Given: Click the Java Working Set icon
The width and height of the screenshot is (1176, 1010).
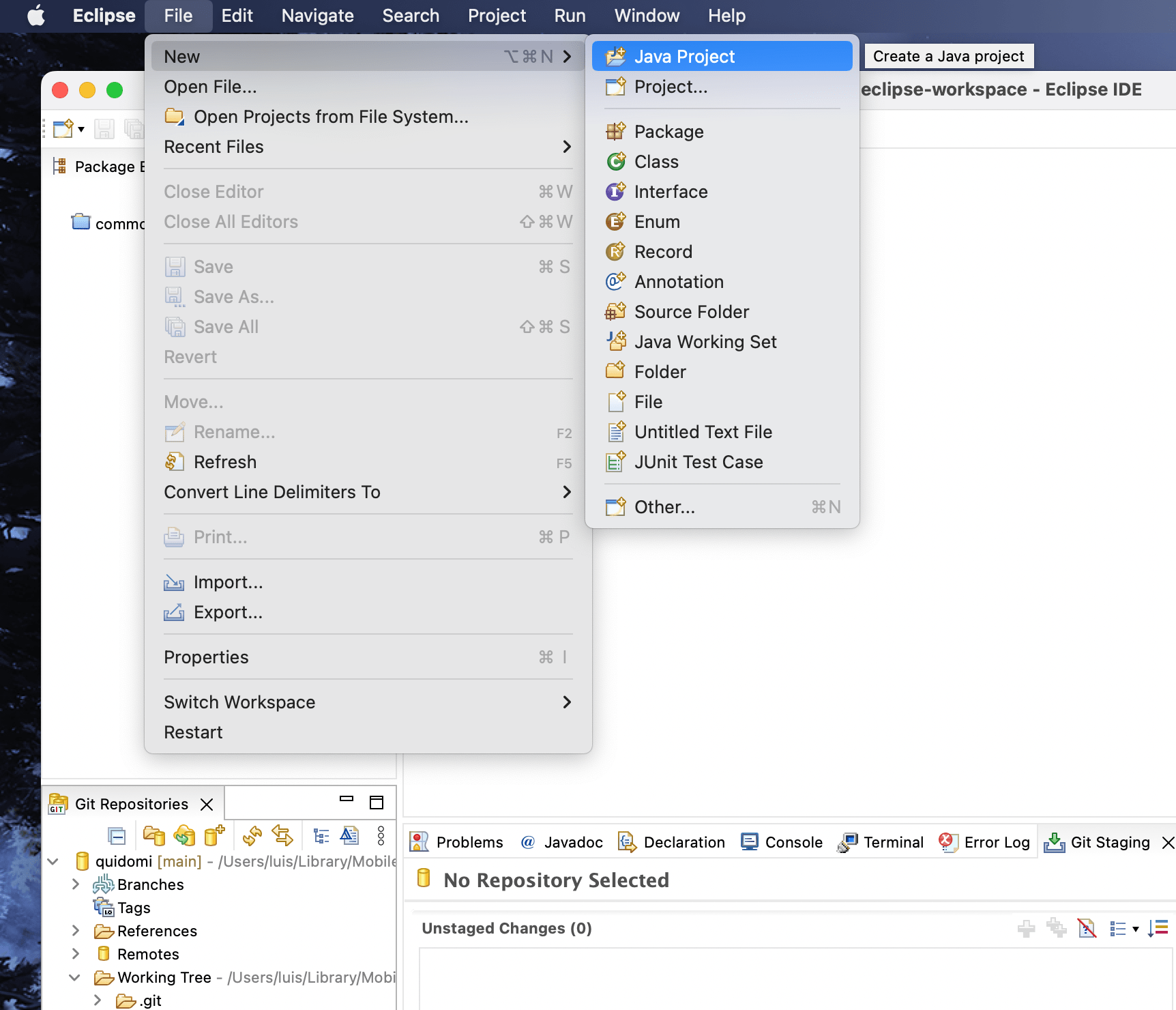Looking at the screenshot, I should 615,341.
